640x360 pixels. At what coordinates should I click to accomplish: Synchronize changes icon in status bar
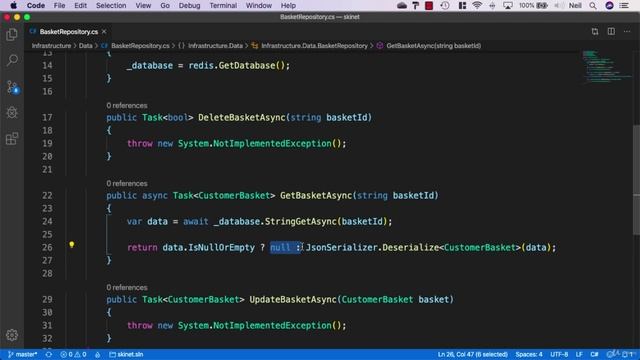click(x=49, y=354)
